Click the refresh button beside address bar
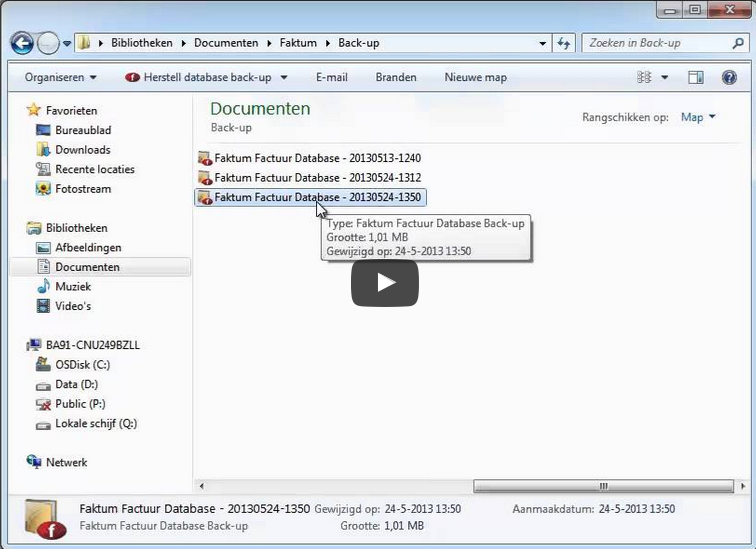756x549 pixels. [563, 43]
